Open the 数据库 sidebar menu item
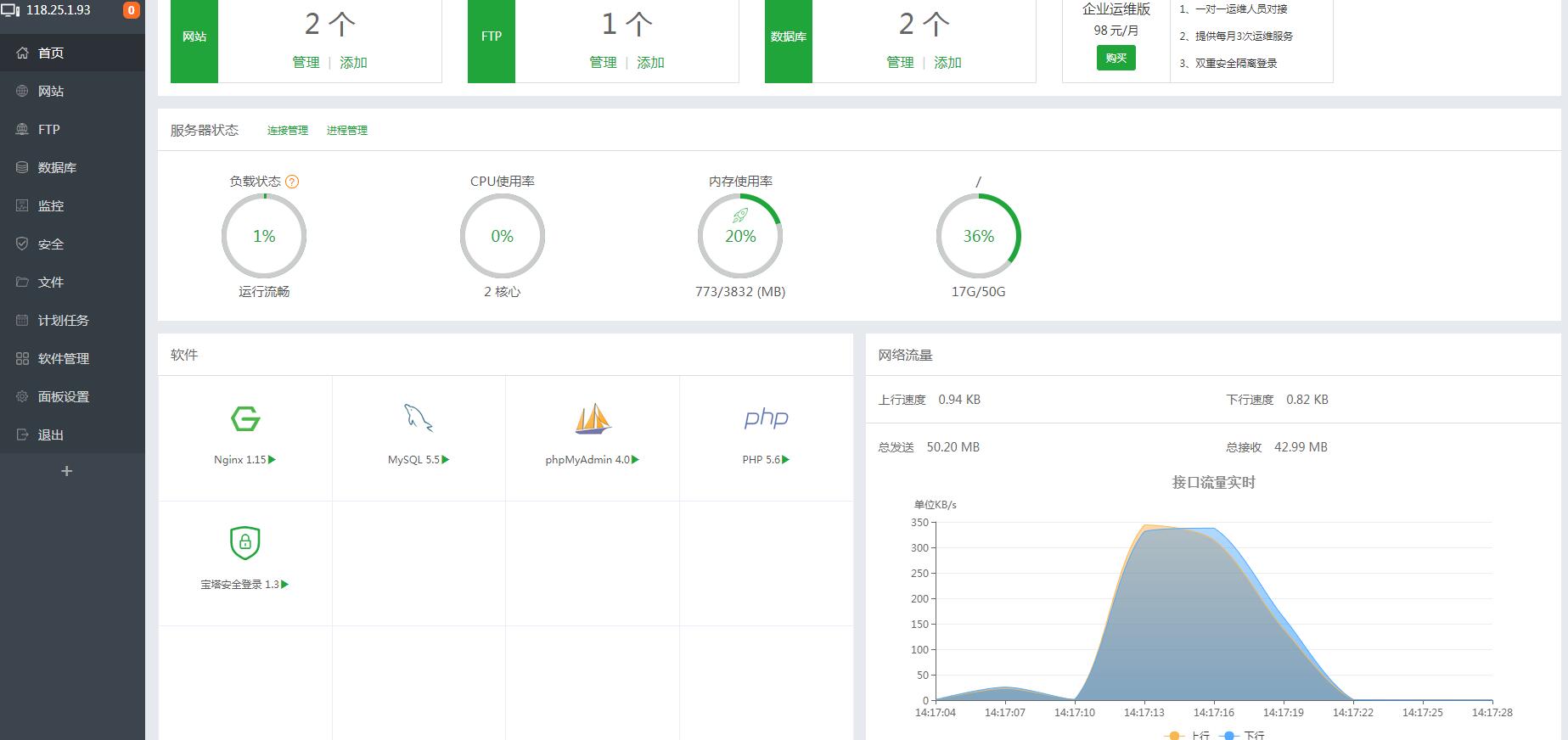The height and width of the screenshot is (740, 1568). [72, 167]
